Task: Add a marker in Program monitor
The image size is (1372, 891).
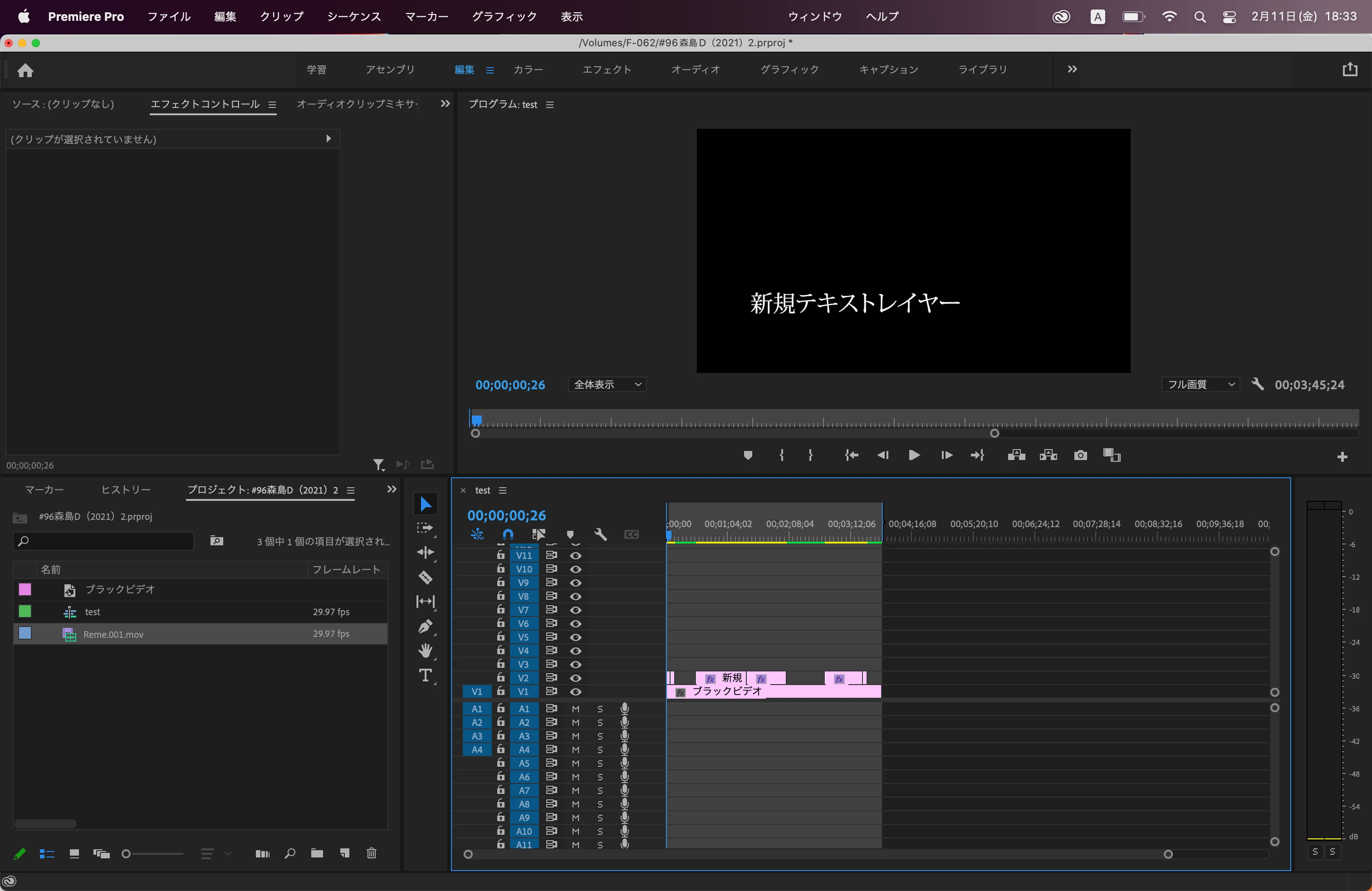Action: pyautogui.click(x=748, y=455)
